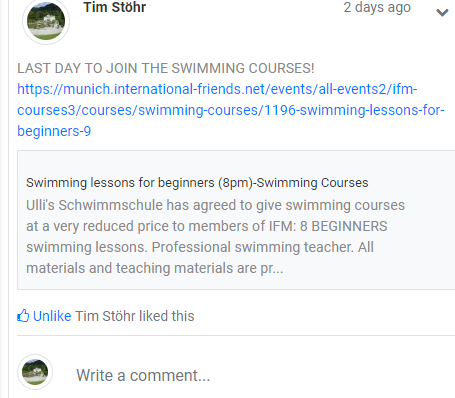Click the swimming-courses/1196 URL line
The image size is (455, 398).
(x=231, y=110)
